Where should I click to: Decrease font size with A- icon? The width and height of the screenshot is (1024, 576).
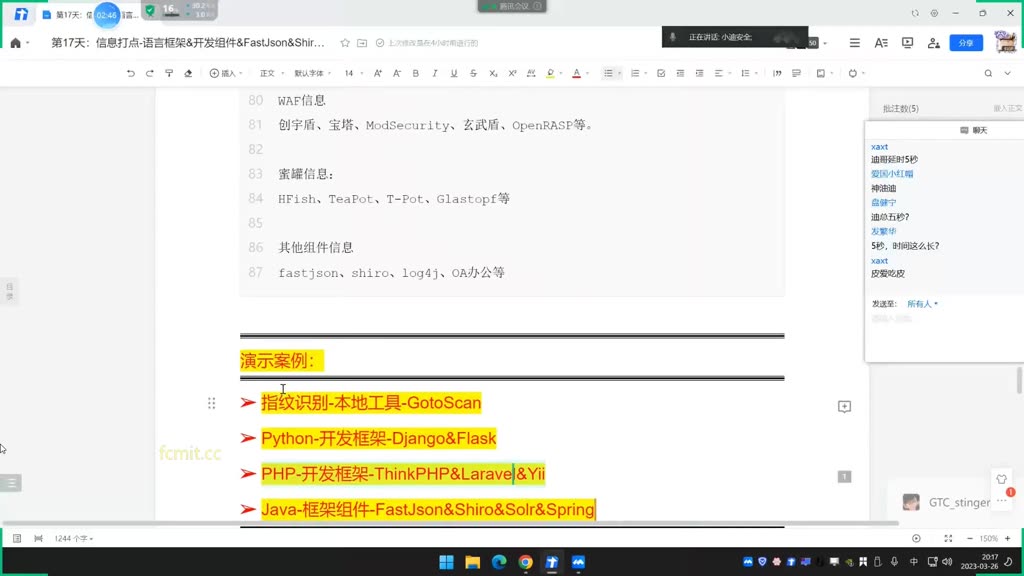click(396, 73)
